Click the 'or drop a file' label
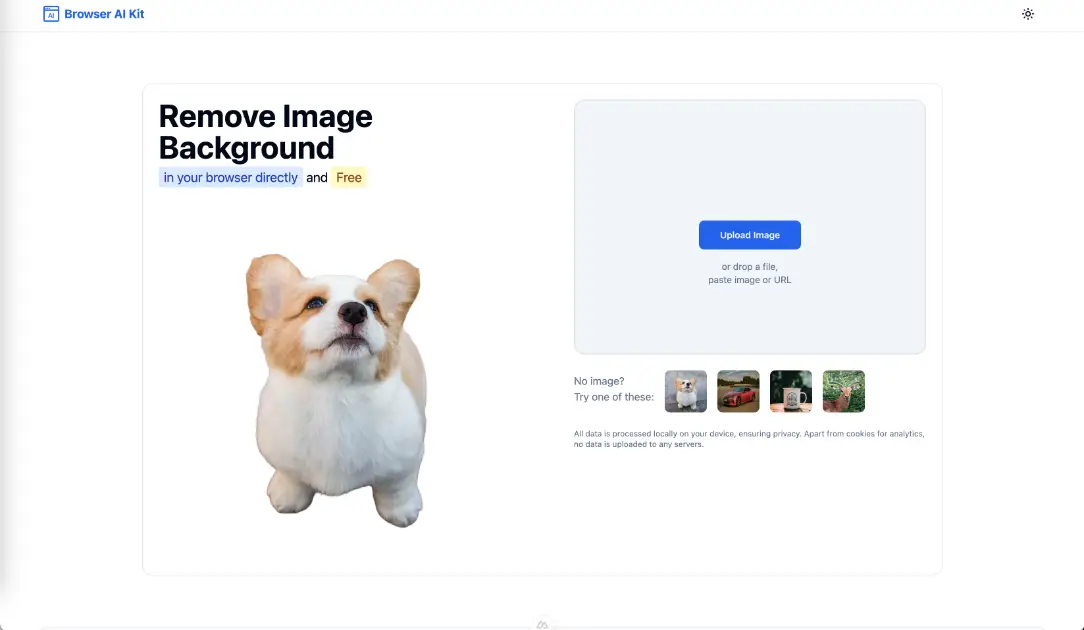 750,266
